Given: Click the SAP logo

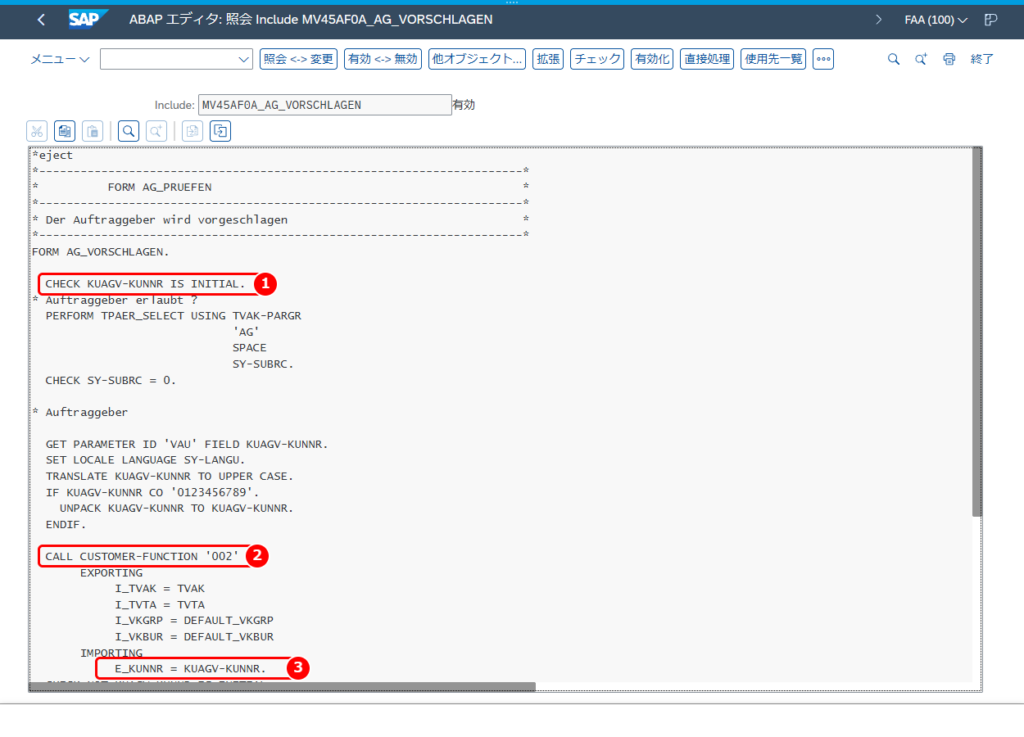Looking at the screenshot, I should pyautogui.click(x=88, y=20).
